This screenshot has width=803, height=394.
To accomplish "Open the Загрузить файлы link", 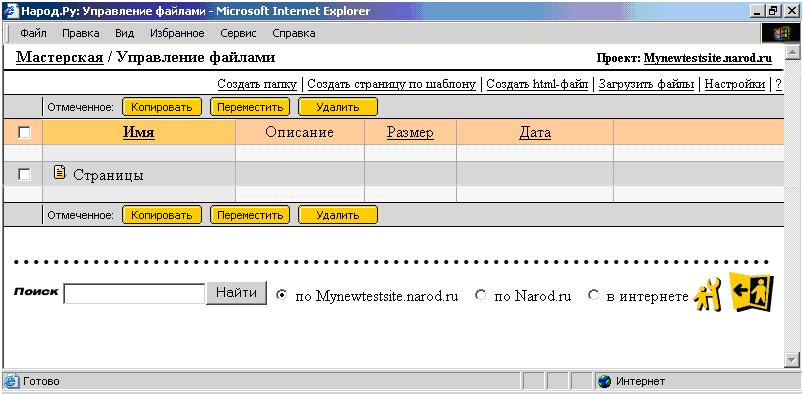I will 646,84.
